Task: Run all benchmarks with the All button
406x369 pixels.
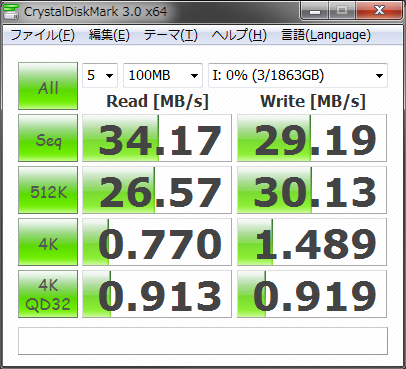Action: click(48, 86)
